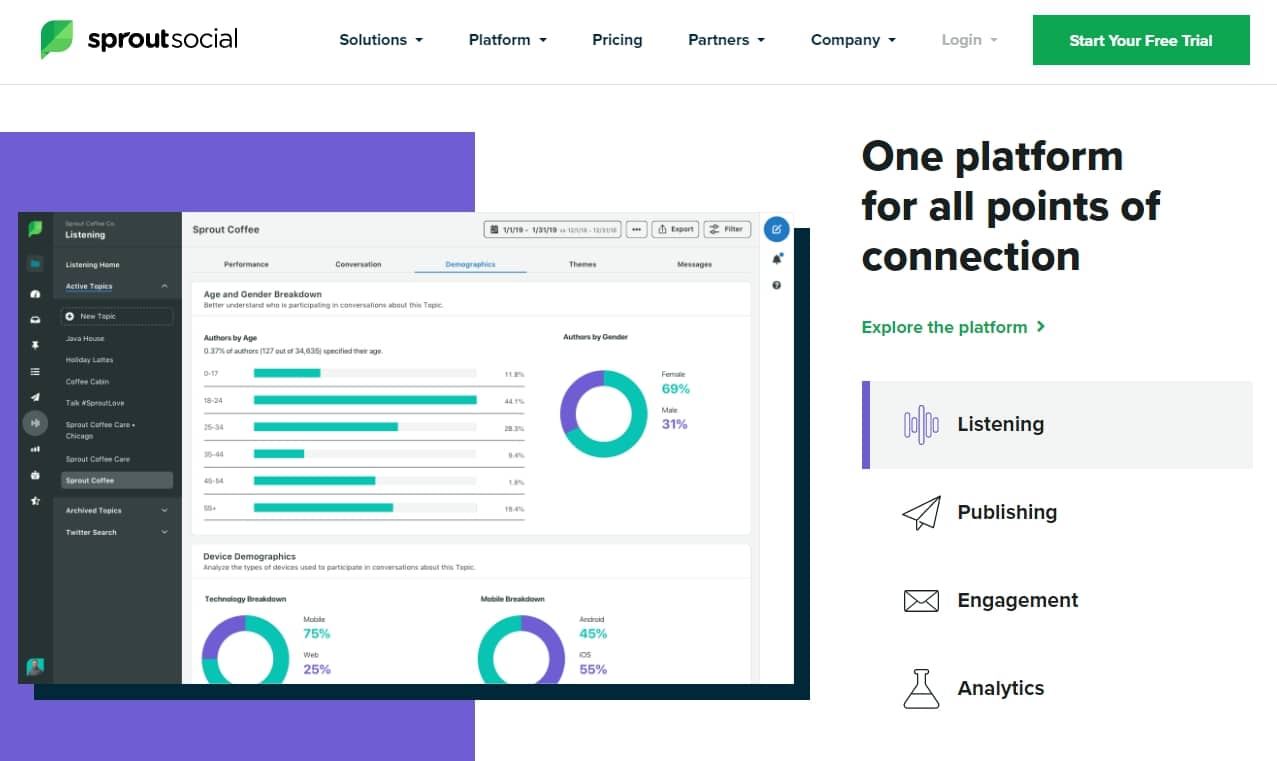This screenshot has width=1277, height=761.
Task: Open the notifications bell icon
Action: (x=777, y=259)
